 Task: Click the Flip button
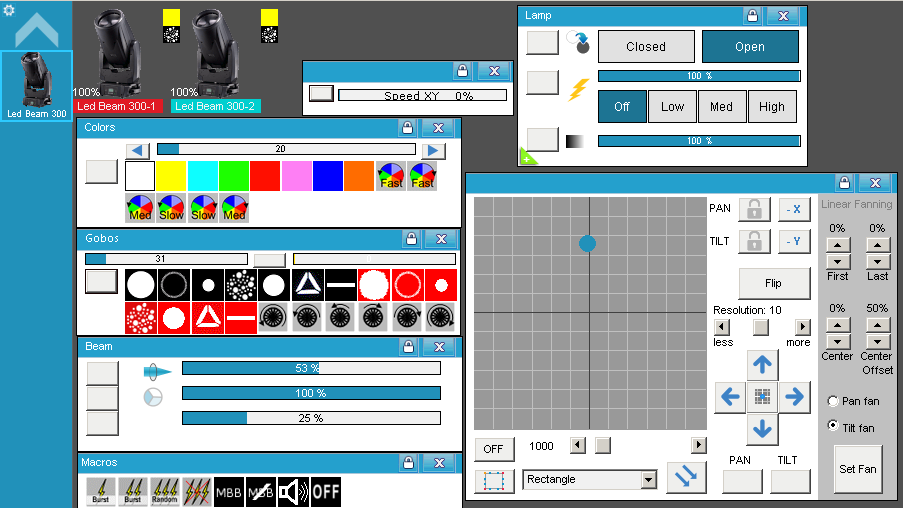pos(773,283)
